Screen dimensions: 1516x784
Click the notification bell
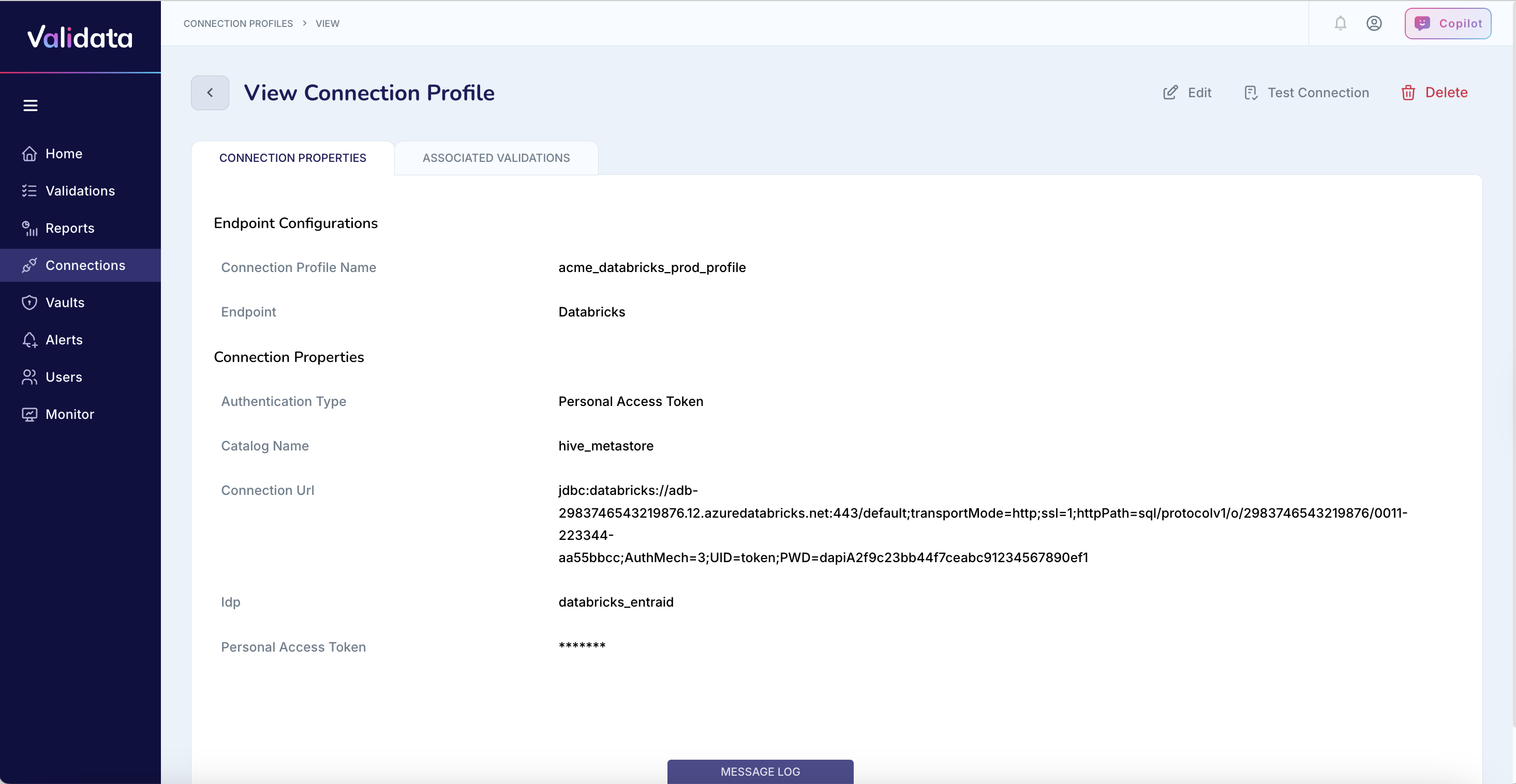(1340, 23)
